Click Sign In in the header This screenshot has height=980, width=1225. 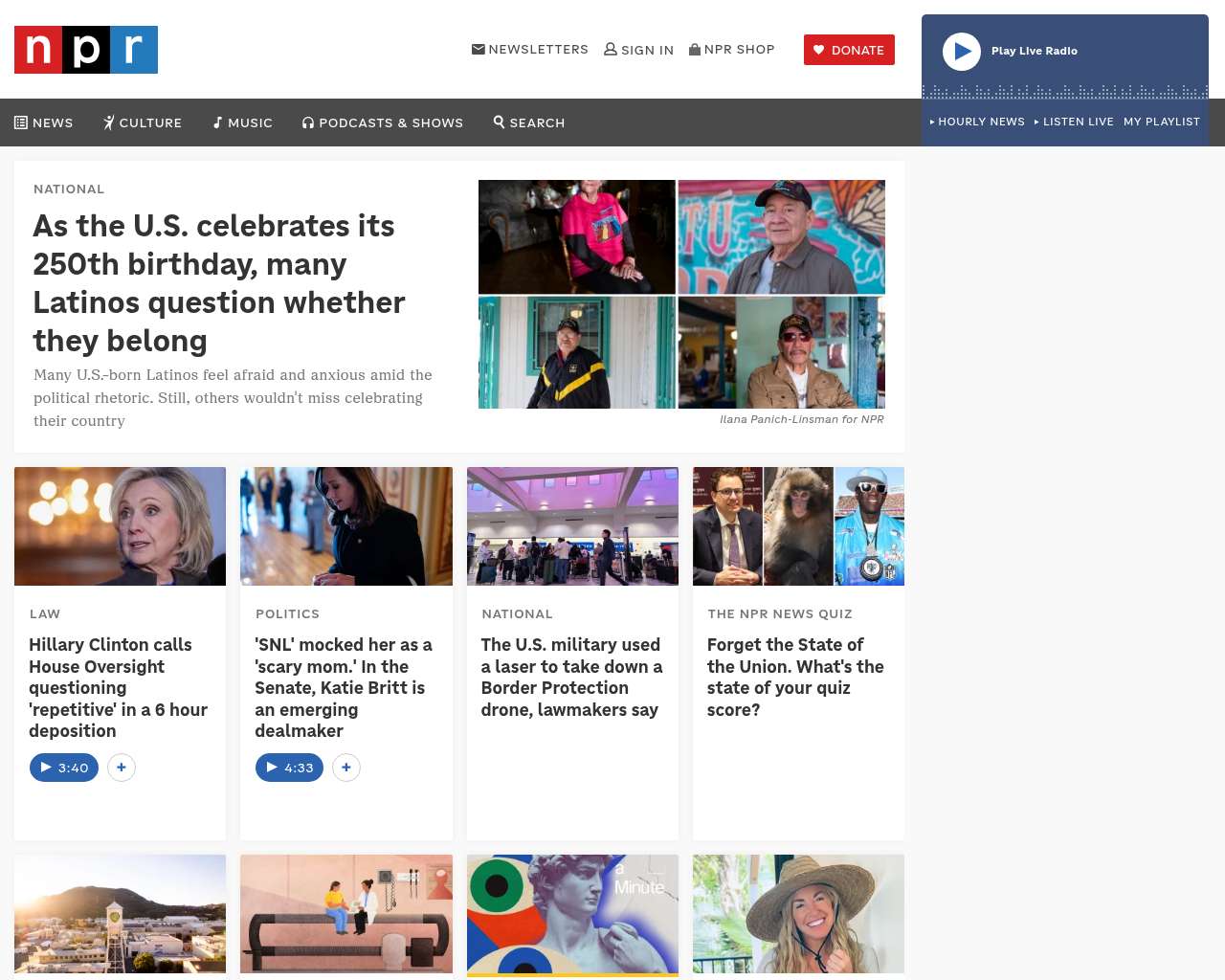click(639, 50)
